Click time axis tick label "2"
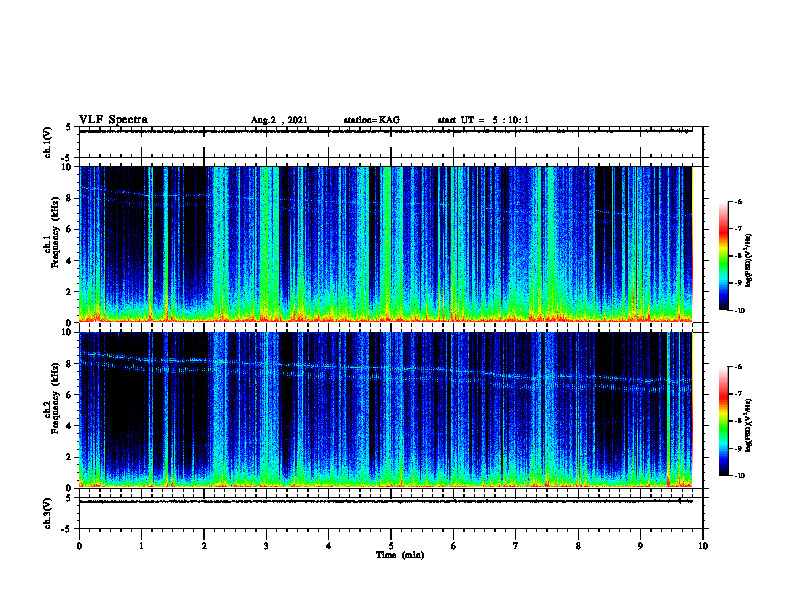This screenshot has width=792, height=612. (204, 546)
